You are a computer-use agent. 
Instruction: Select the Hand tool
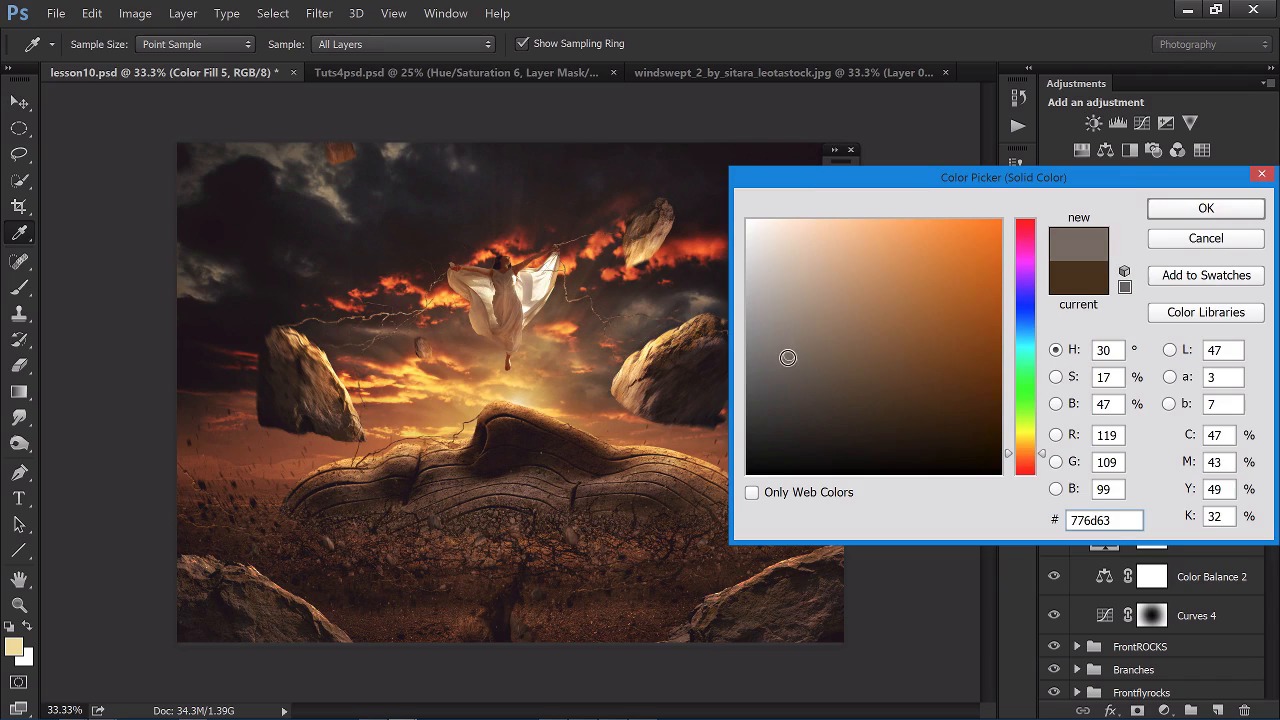pyautogui.click(x=19, y=579)
